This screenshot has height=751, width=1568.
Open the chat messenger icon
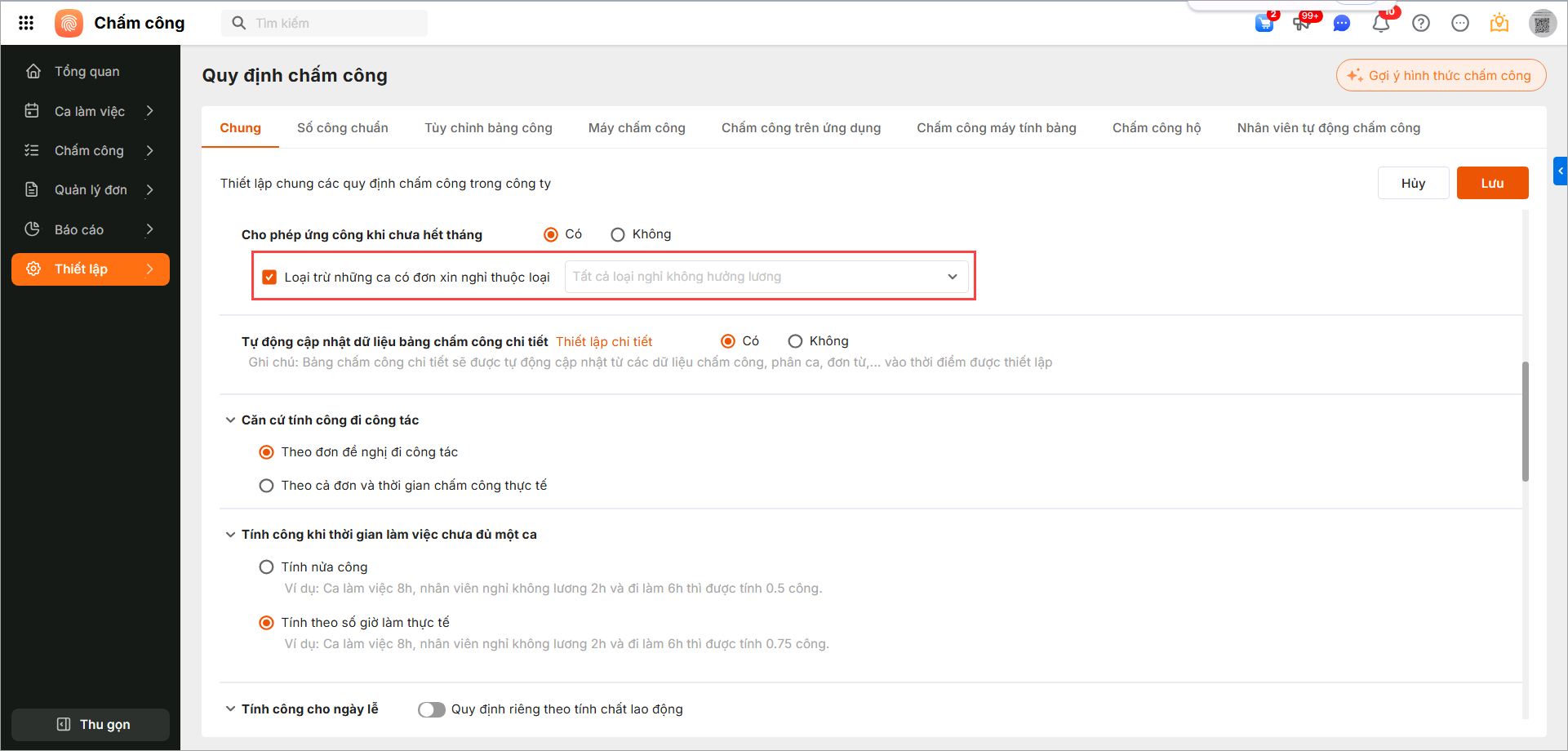point(1341,24)
